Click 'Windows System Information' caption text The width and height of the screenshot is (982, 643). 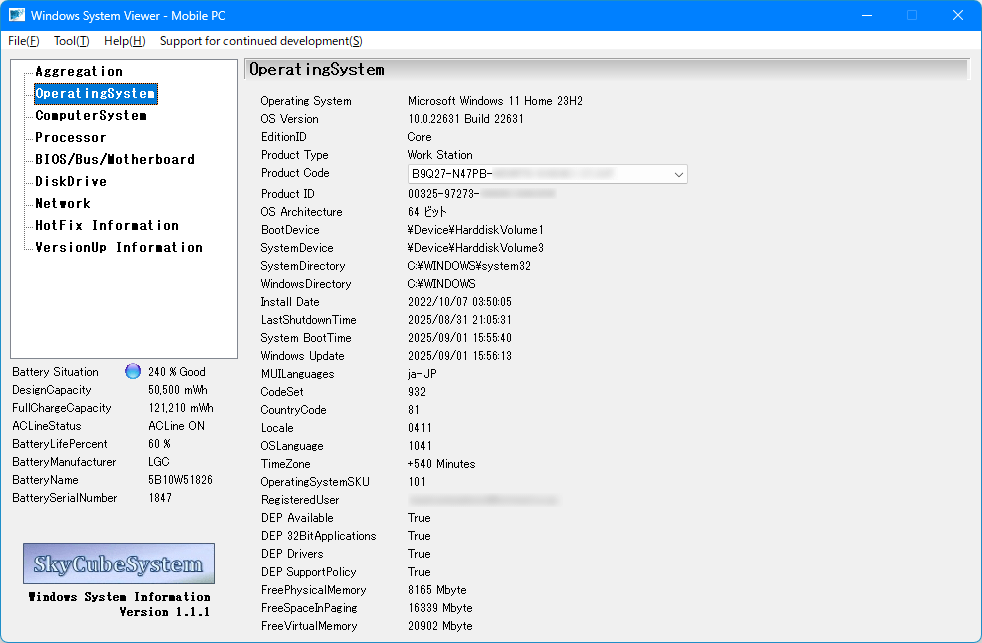119,597
